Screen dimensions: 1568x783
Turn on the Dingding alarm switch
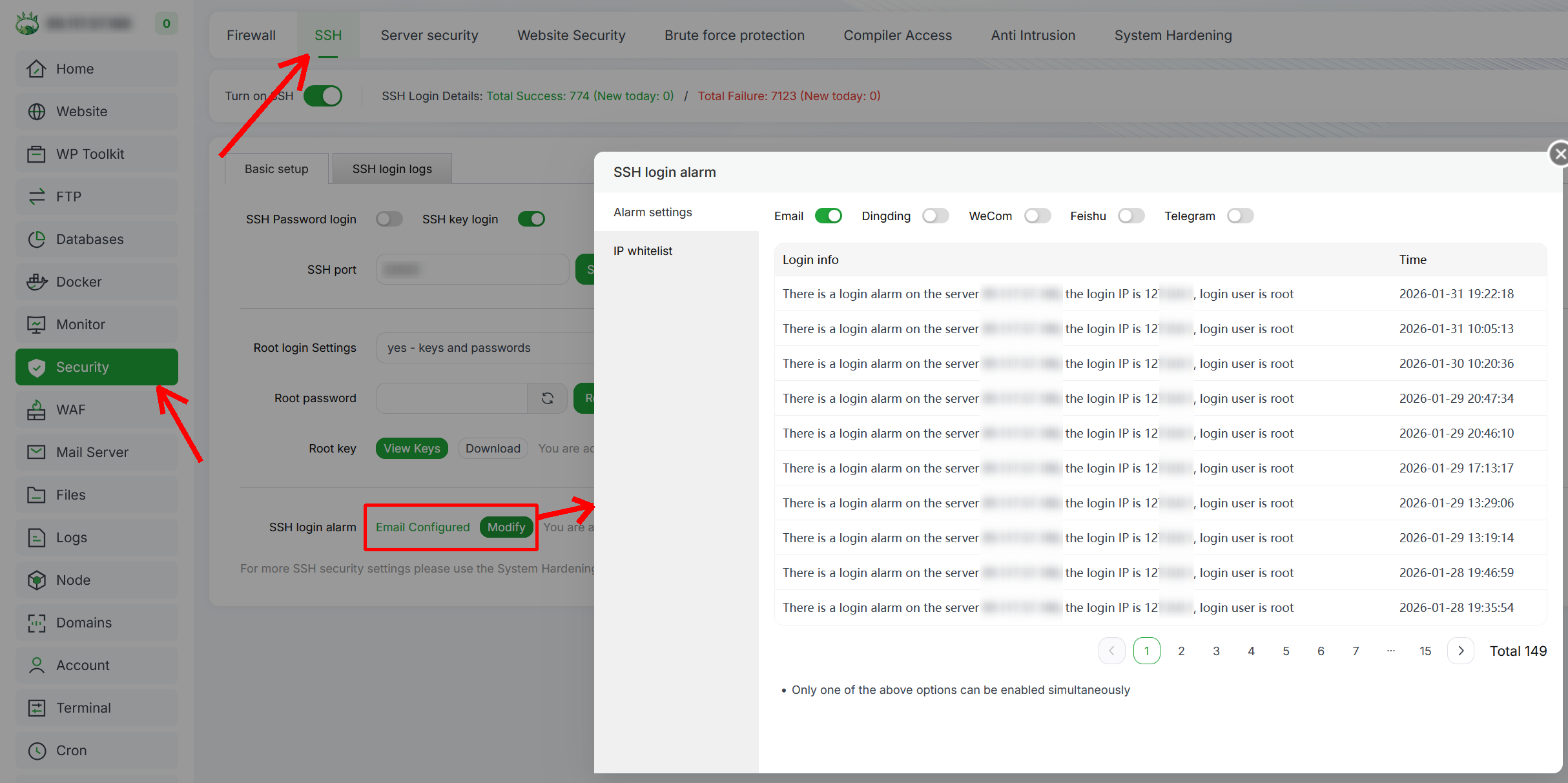click(x=935, y=216)
